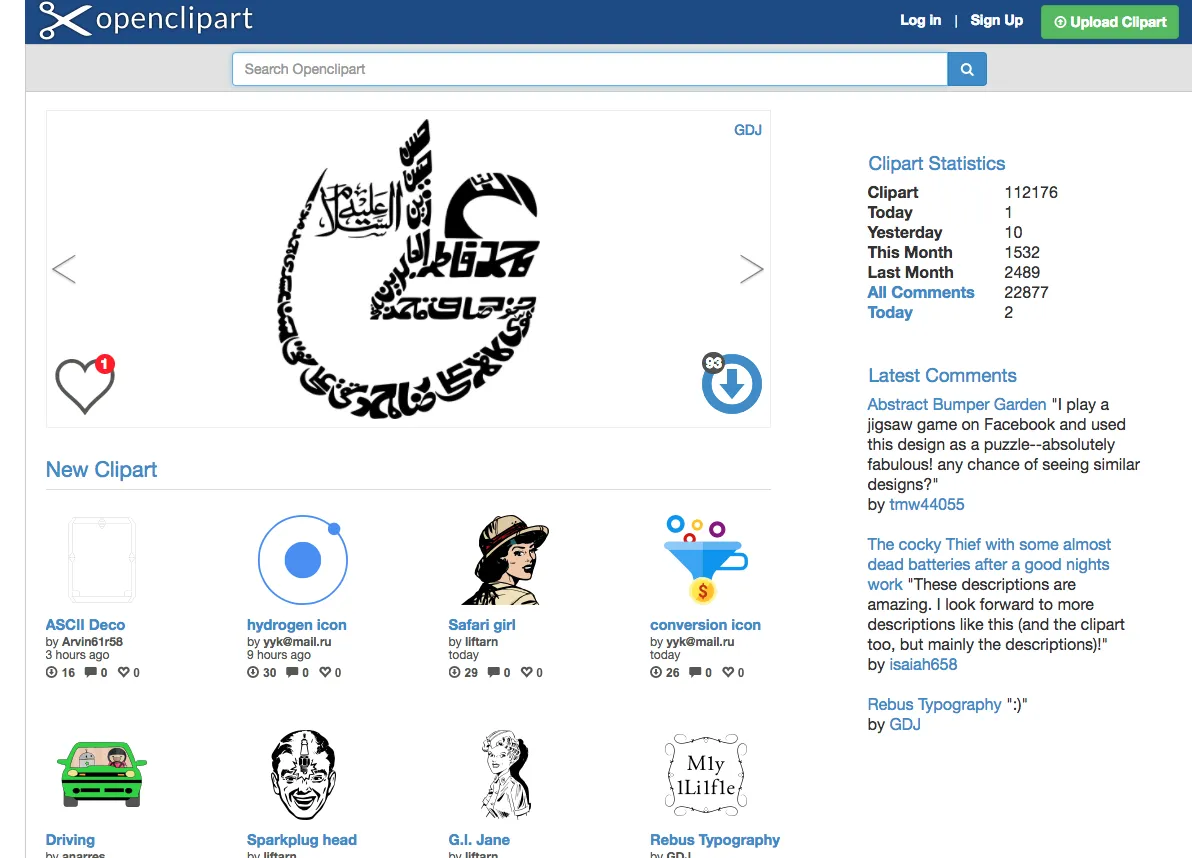Open the conversion icon title link
The image size is (1192, 858).
coord(705,625)
